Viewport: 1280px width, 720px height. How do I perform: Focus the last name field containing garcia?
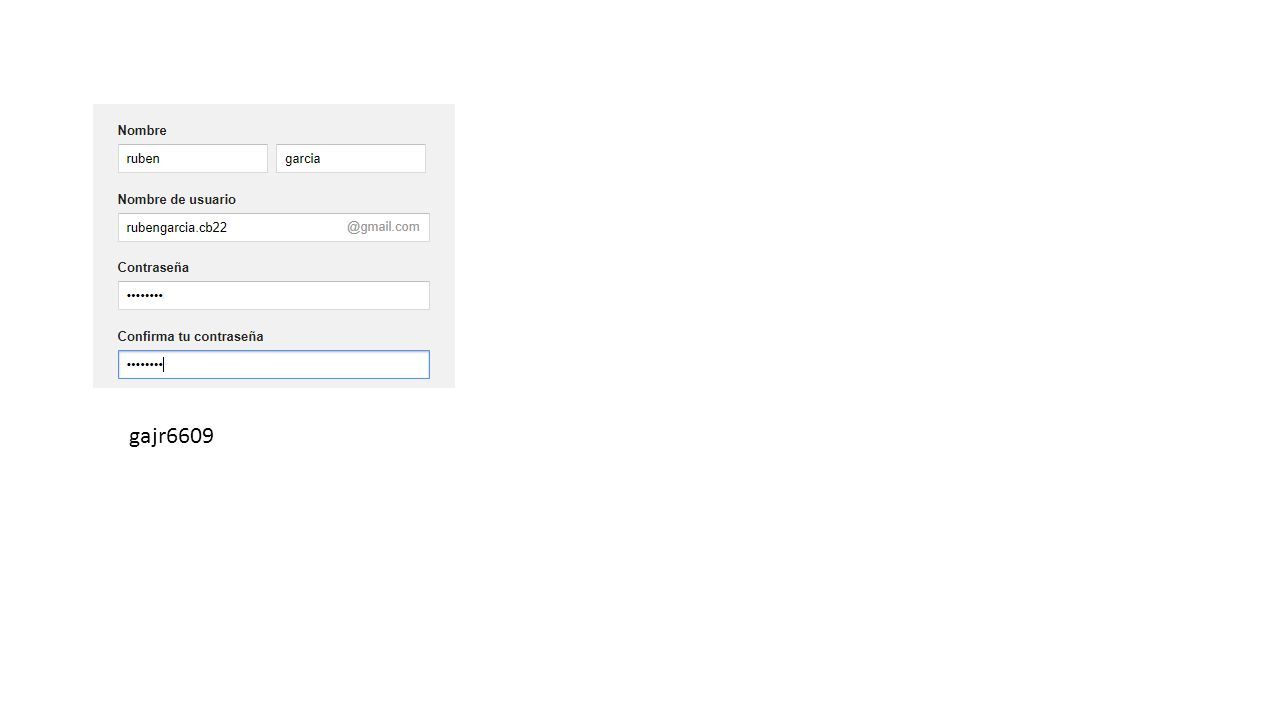[351, 158]
